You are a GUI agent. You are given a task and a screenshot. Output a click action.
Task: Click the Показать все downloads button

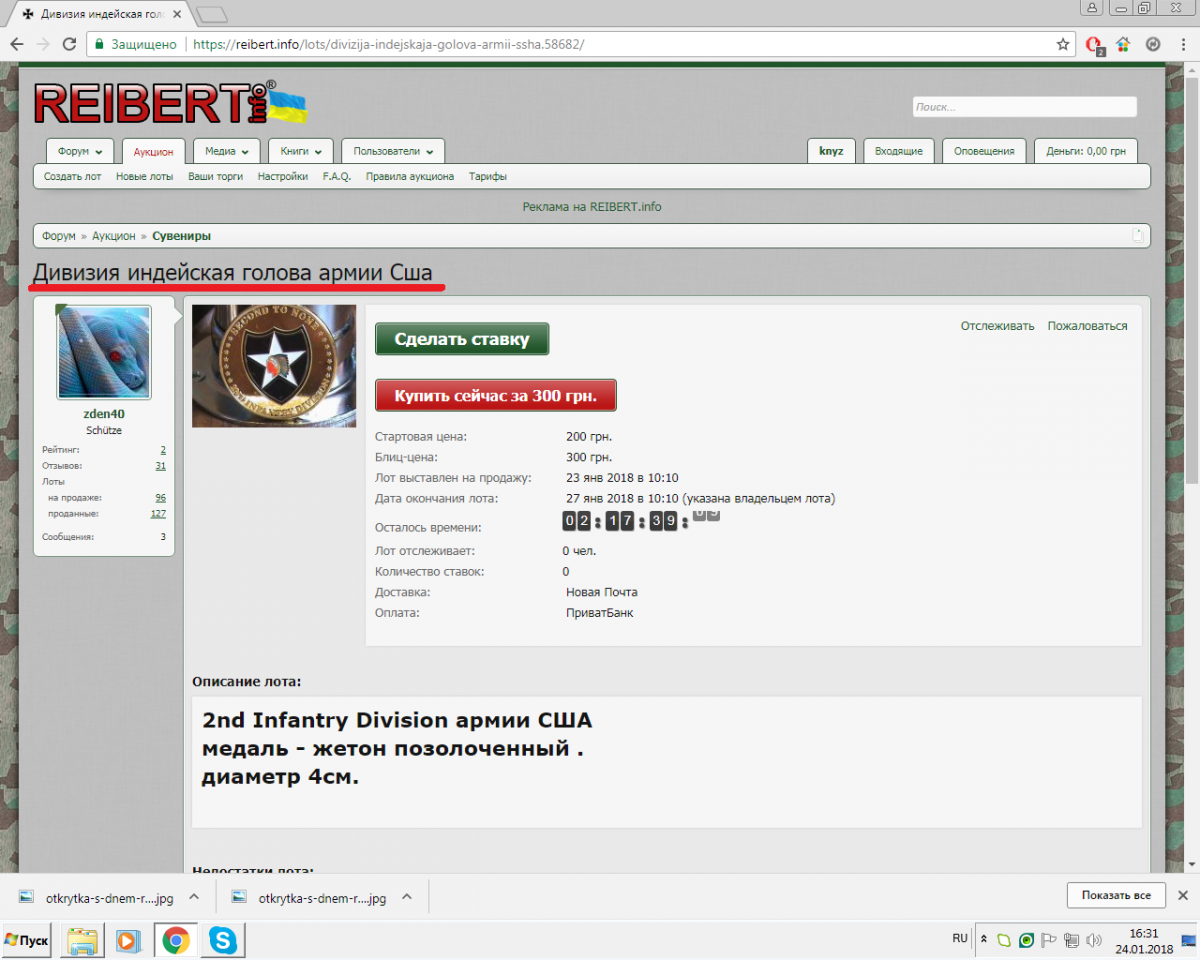1116,895
